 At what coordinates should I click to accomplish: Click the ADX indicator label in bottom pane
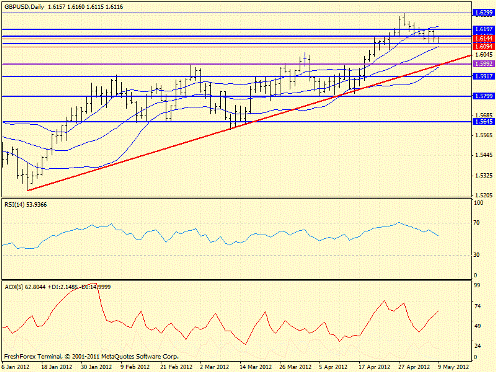[x=57, y=287]
